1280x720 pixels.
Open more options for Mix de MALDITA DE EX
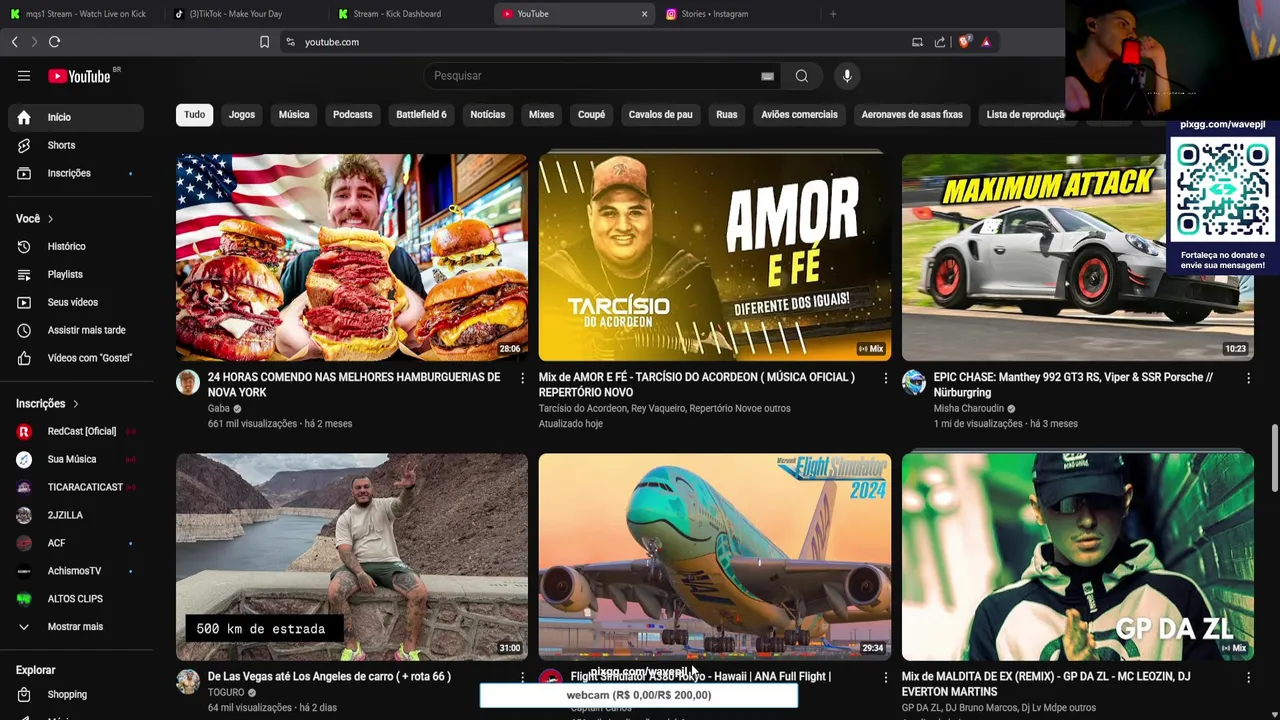pos(1248,677)
